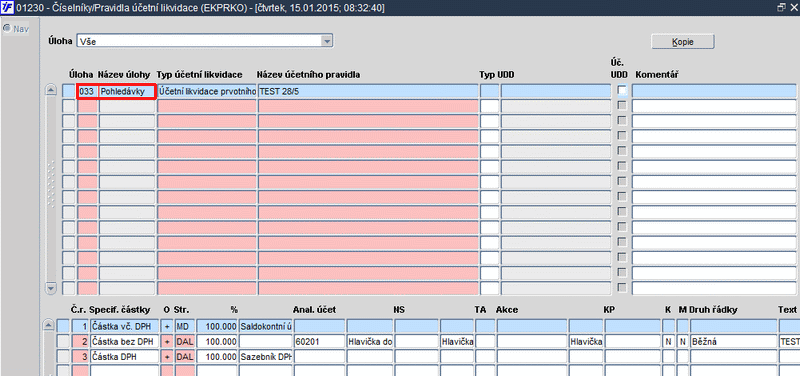Click the DAL cell in the Částka DPH row

pyautogui.click(x=184, y=357)
